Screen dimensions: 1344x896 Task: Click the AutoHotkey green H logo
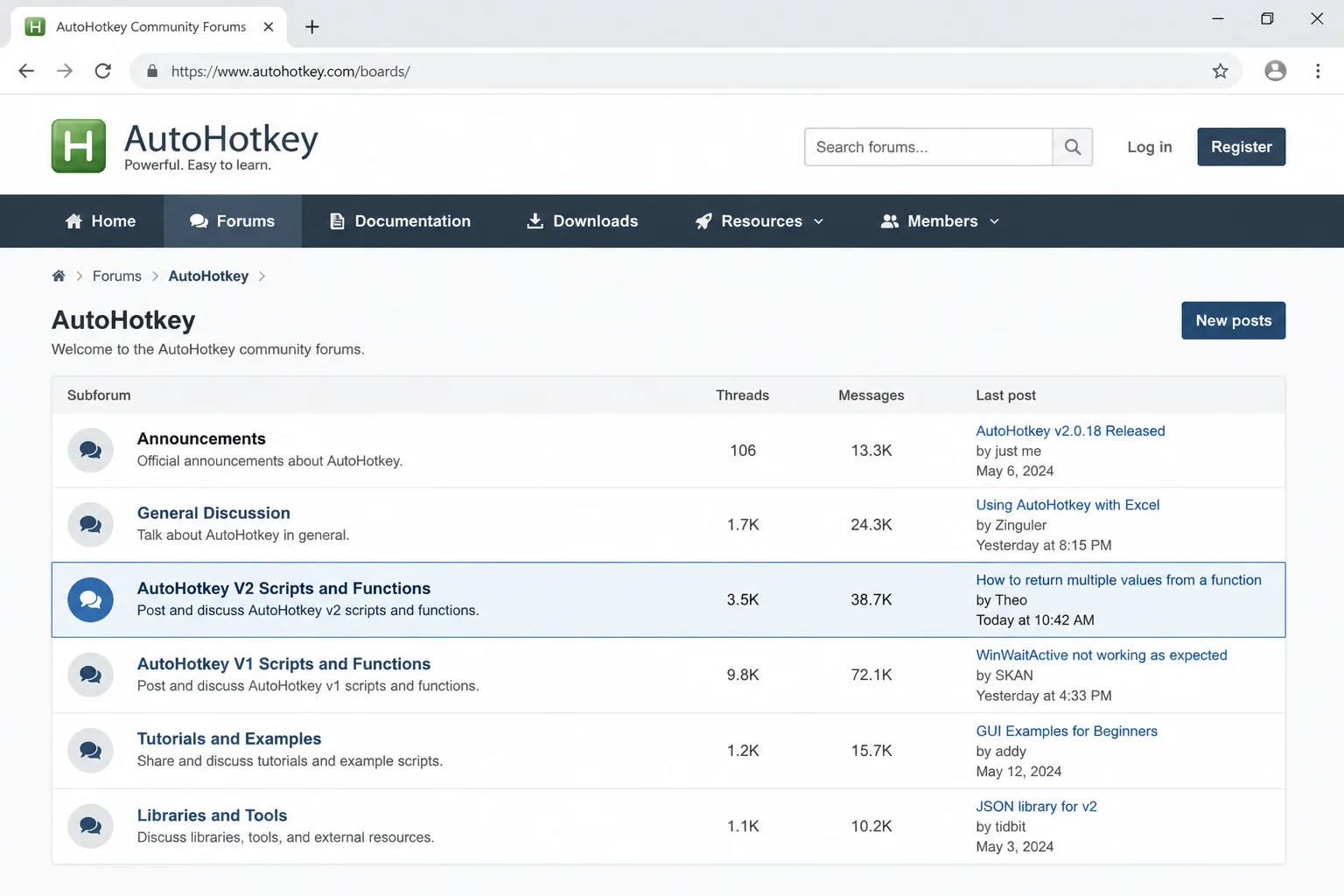(x=79, y=146)
